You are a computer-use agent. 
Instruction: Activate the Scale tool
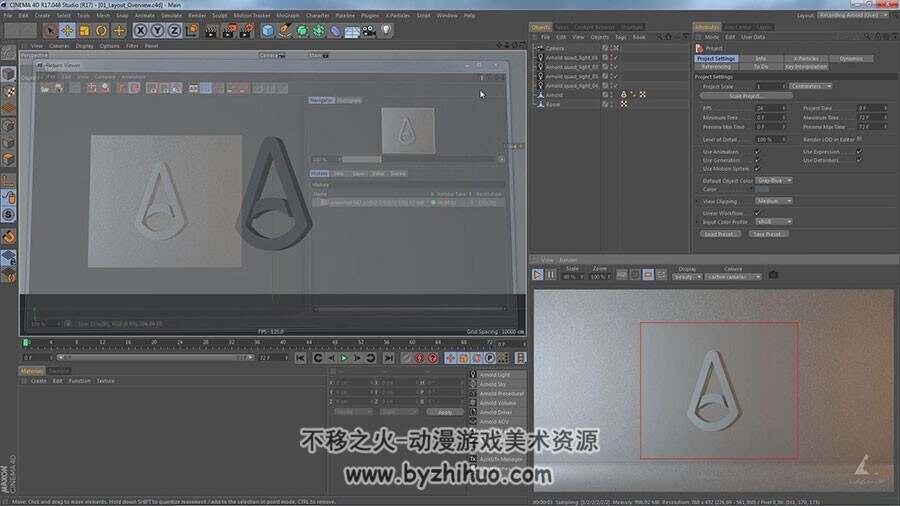click(x=84, y=30)
